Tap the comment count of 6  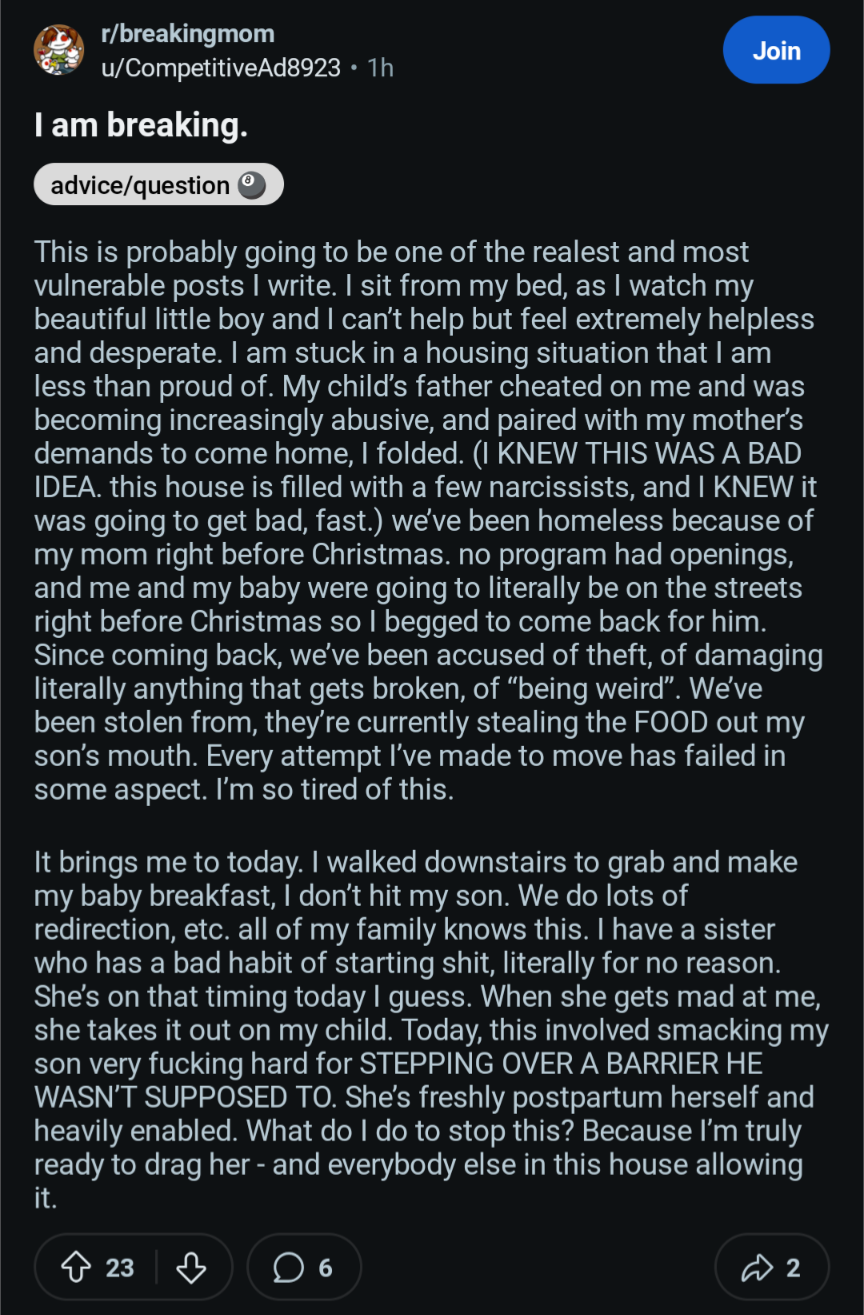click(x=325, y=1268)
